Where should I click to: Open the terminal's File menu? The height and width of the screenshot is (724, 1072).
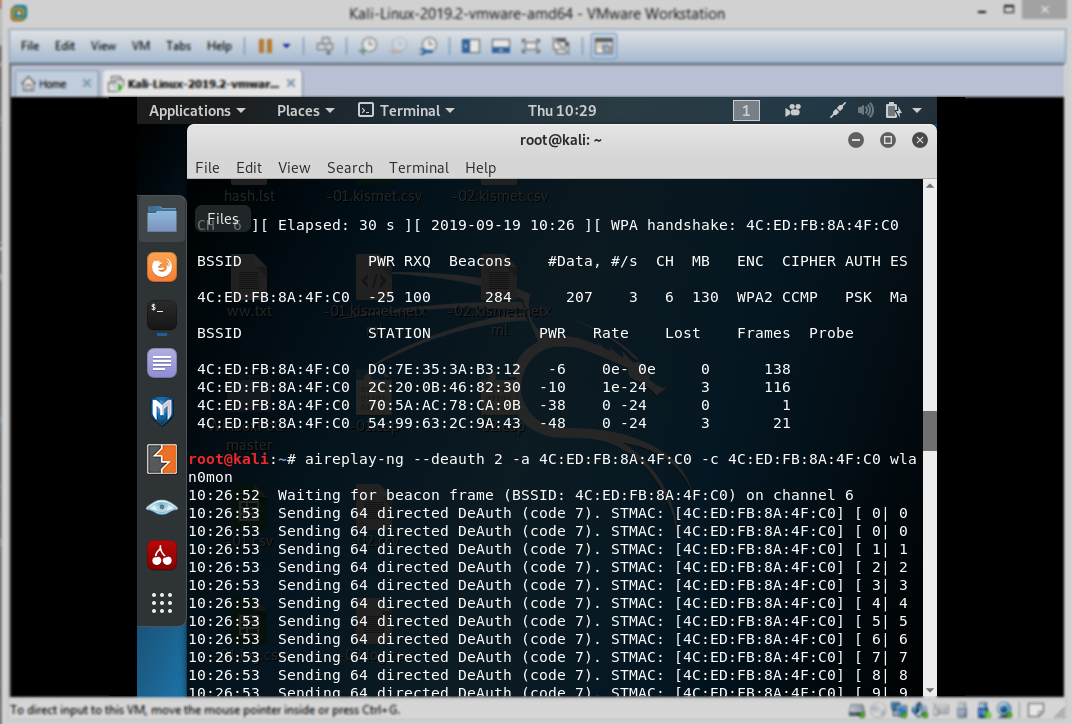[207, 167]
